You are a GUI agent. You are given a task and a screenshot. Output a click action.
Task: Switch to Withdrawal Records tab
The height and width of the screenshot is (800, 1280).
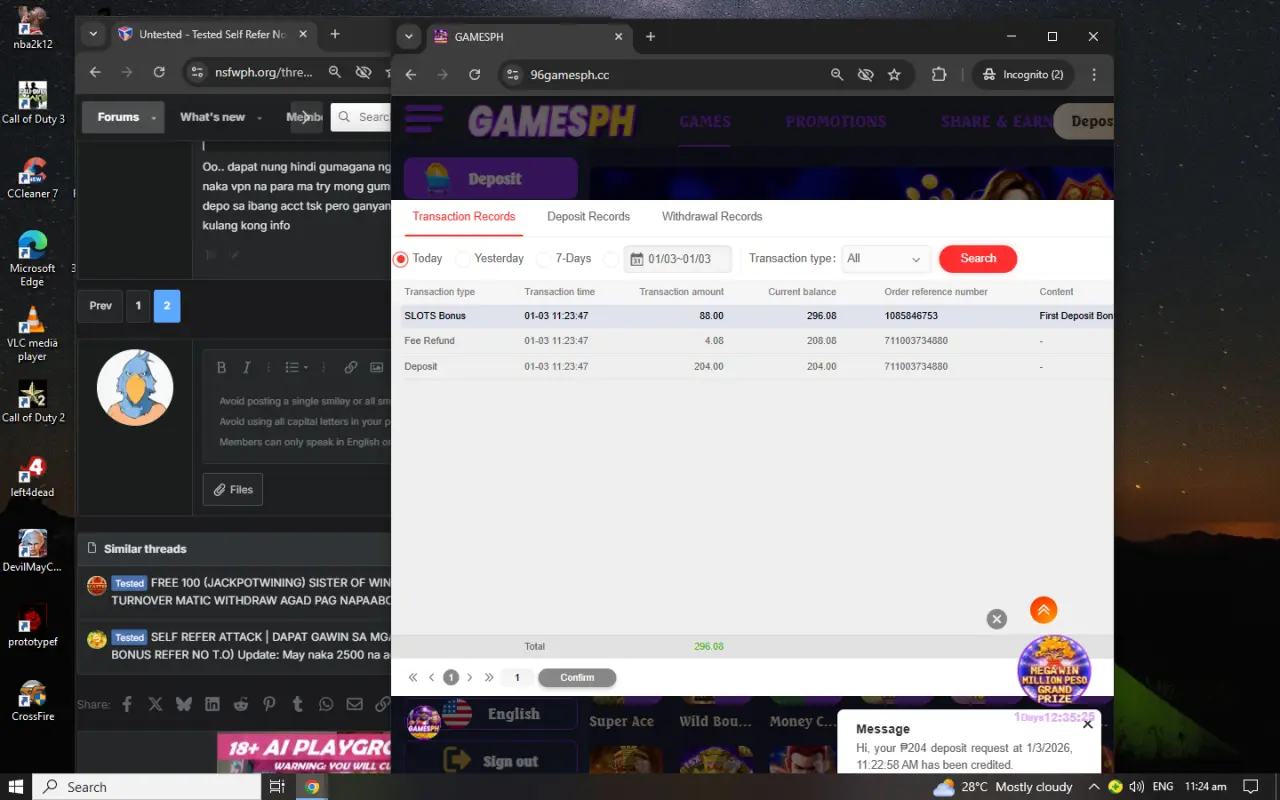click(712, 216)
